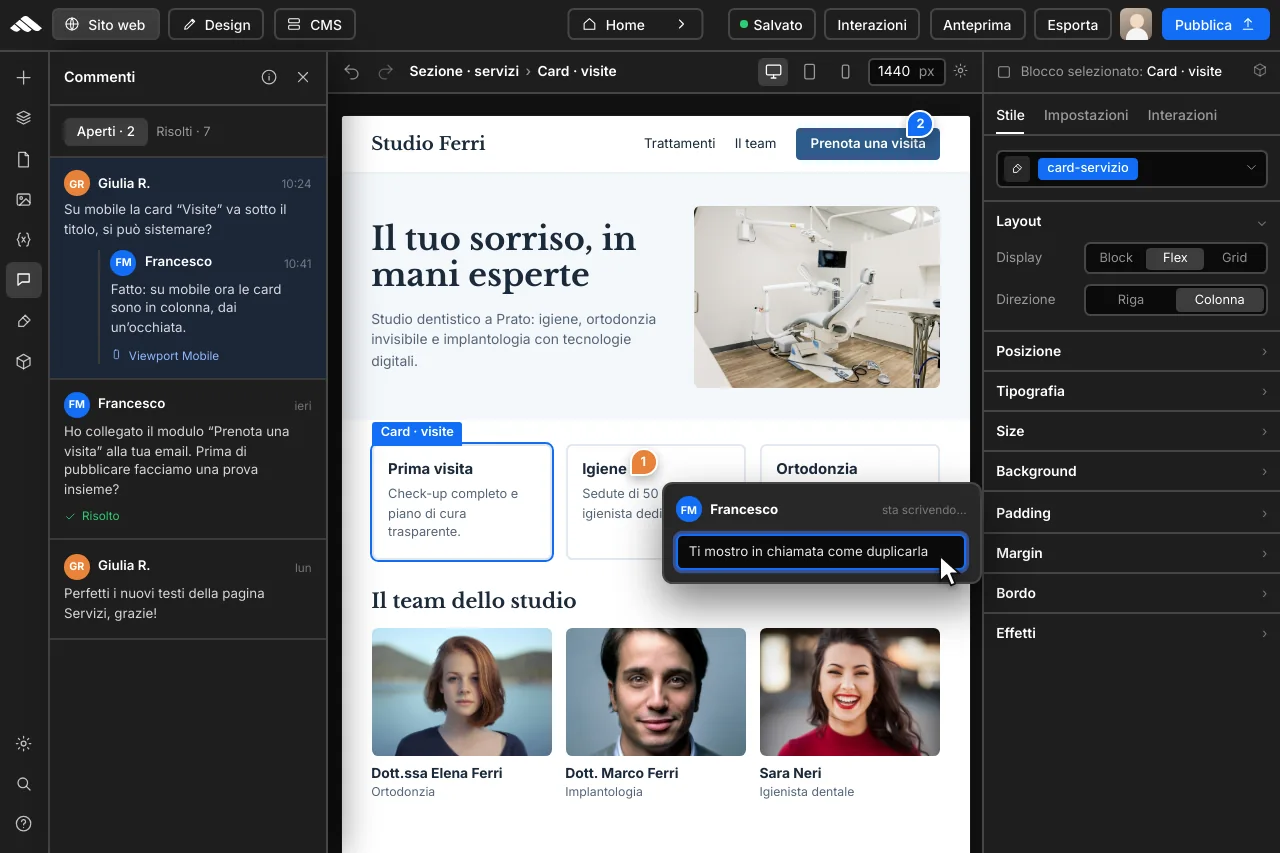Expand the Effetti section
Viewport: 1280px width, 853px height.
tap(1132, 633)
